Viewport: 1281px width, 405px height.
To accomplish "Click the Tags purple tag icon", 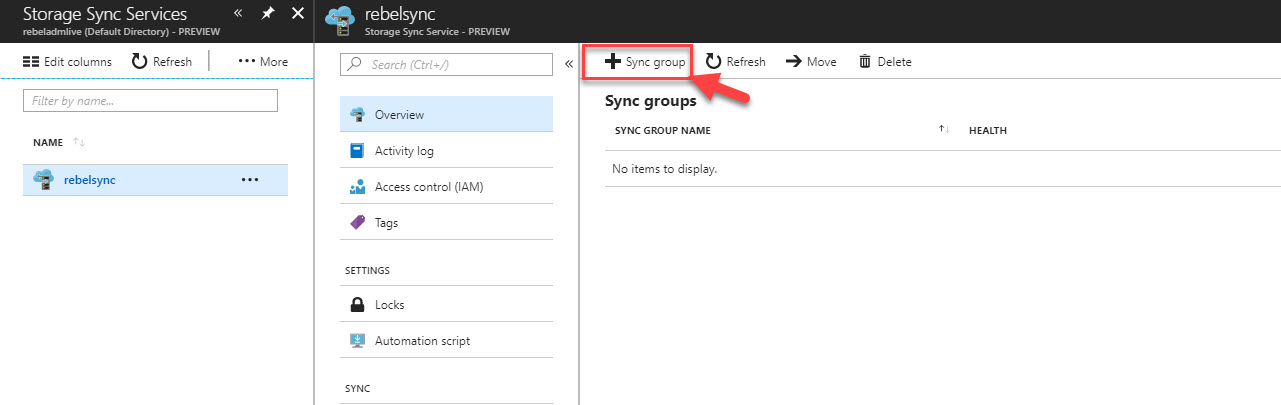I will pyautogui.click(x=357, y=223).
